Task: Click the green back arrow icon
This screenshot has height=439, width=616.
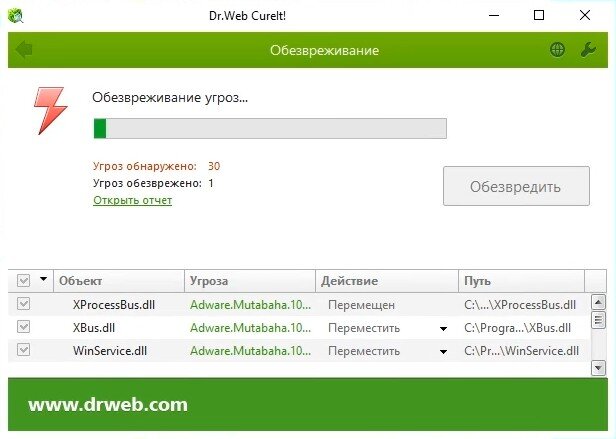Action: click(x=24, y=50)
